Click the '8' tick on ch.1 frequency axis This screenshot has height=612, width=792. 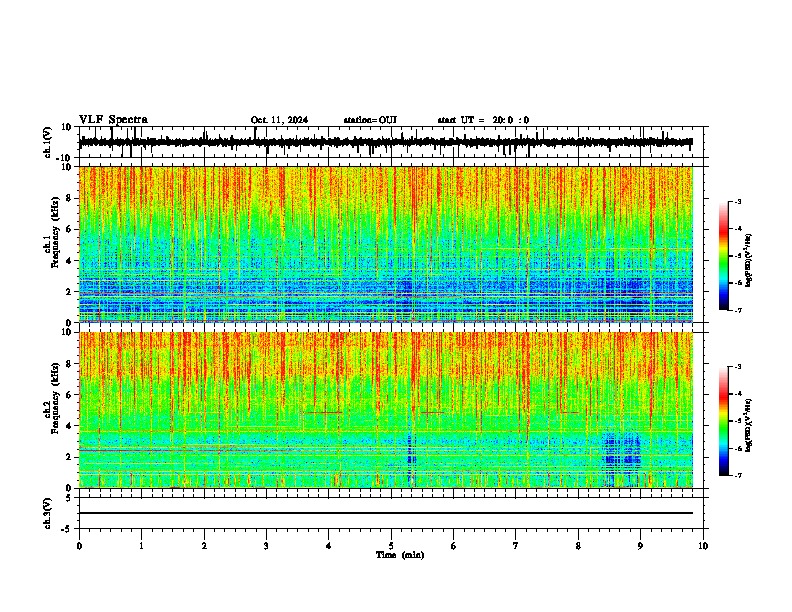click(70, 198)
